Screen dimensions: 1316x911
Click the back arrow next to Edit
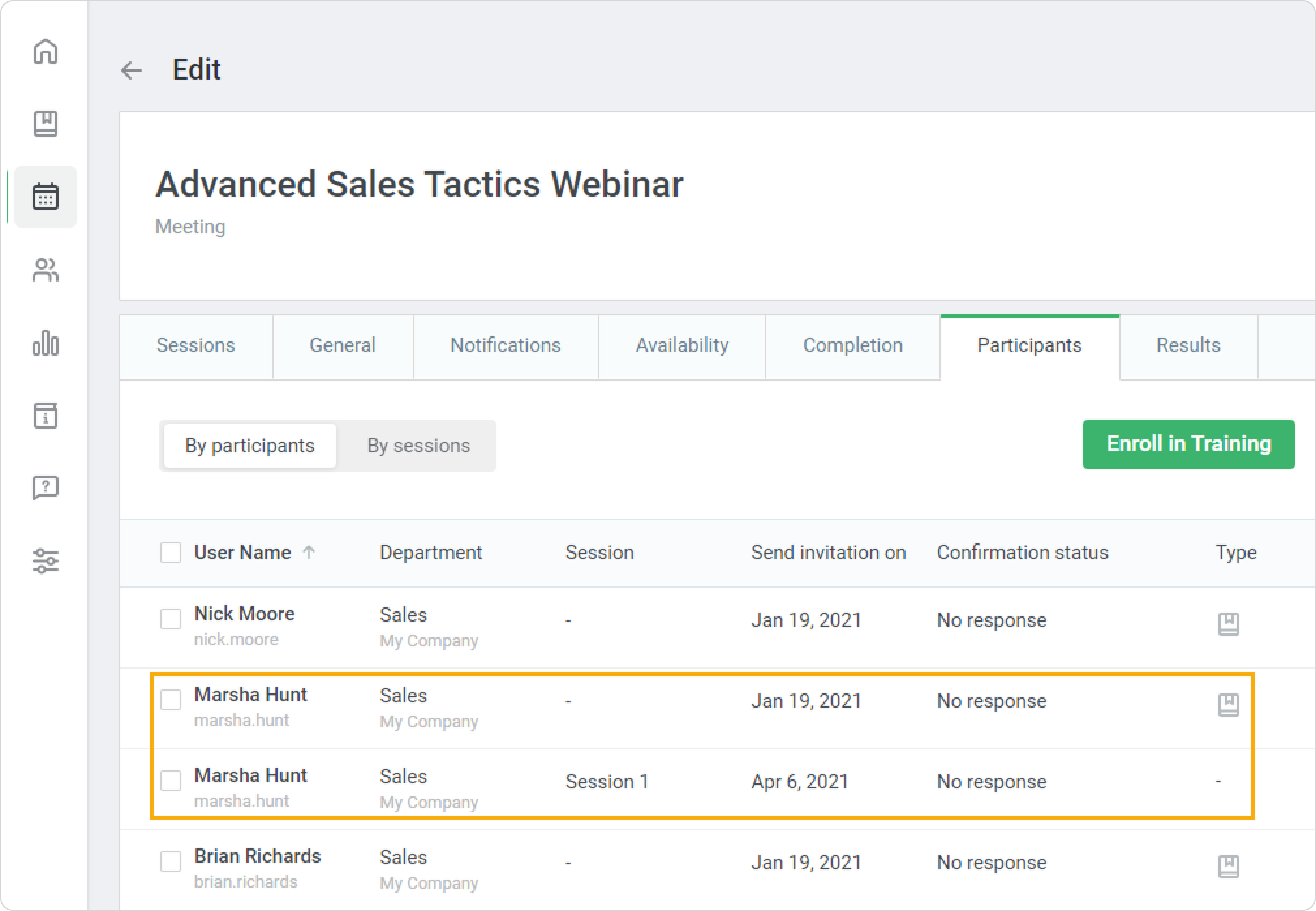[132, 70]
